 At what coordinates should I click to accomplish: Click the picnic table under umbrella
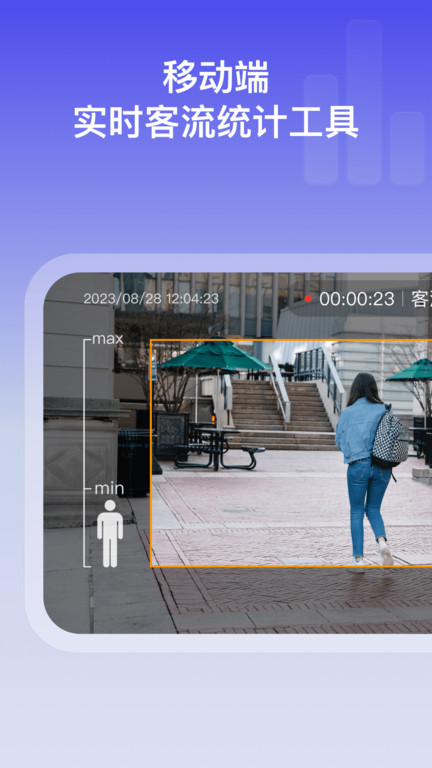coord(219,447)
